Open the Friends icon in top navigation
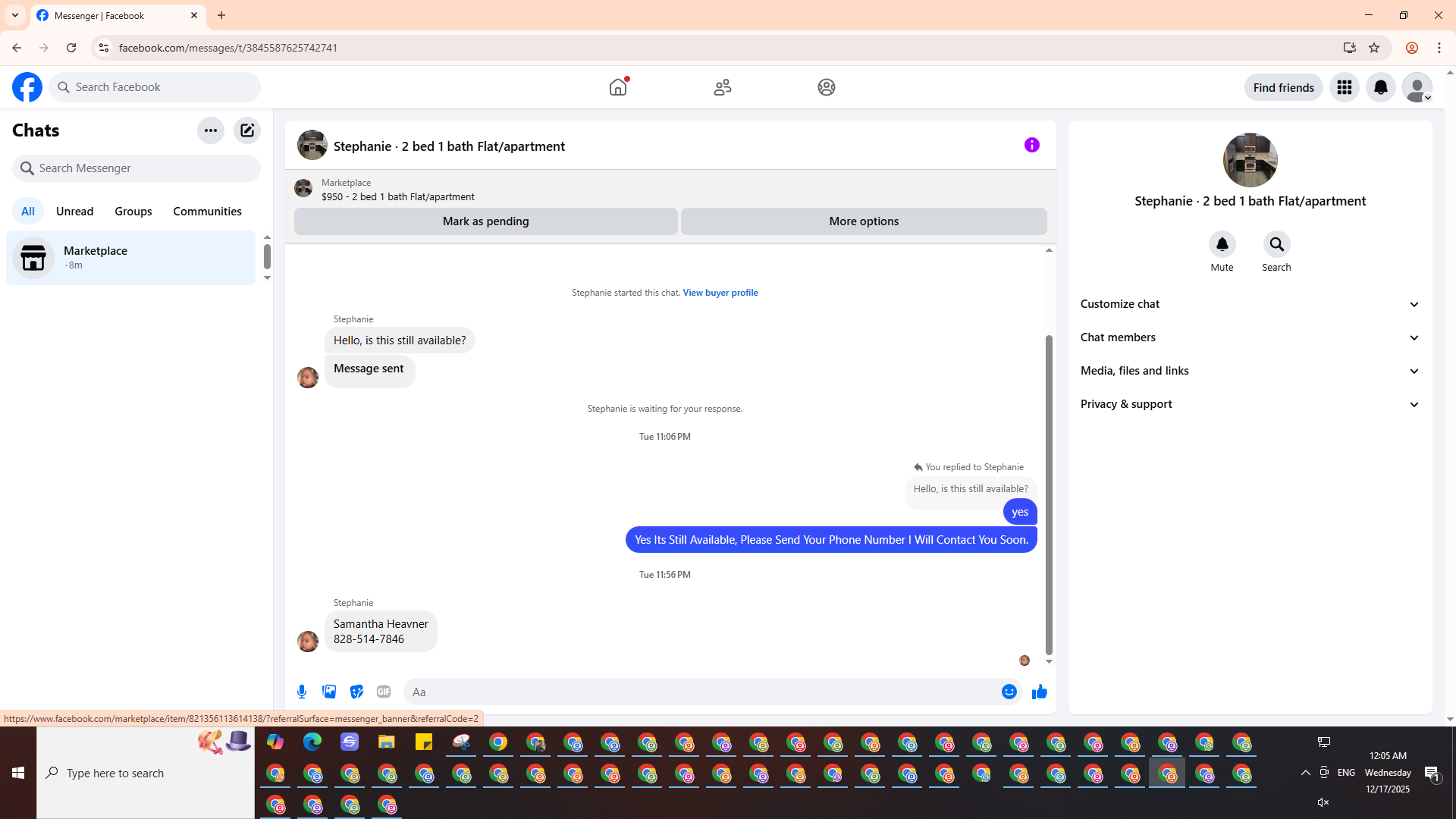 723,87
